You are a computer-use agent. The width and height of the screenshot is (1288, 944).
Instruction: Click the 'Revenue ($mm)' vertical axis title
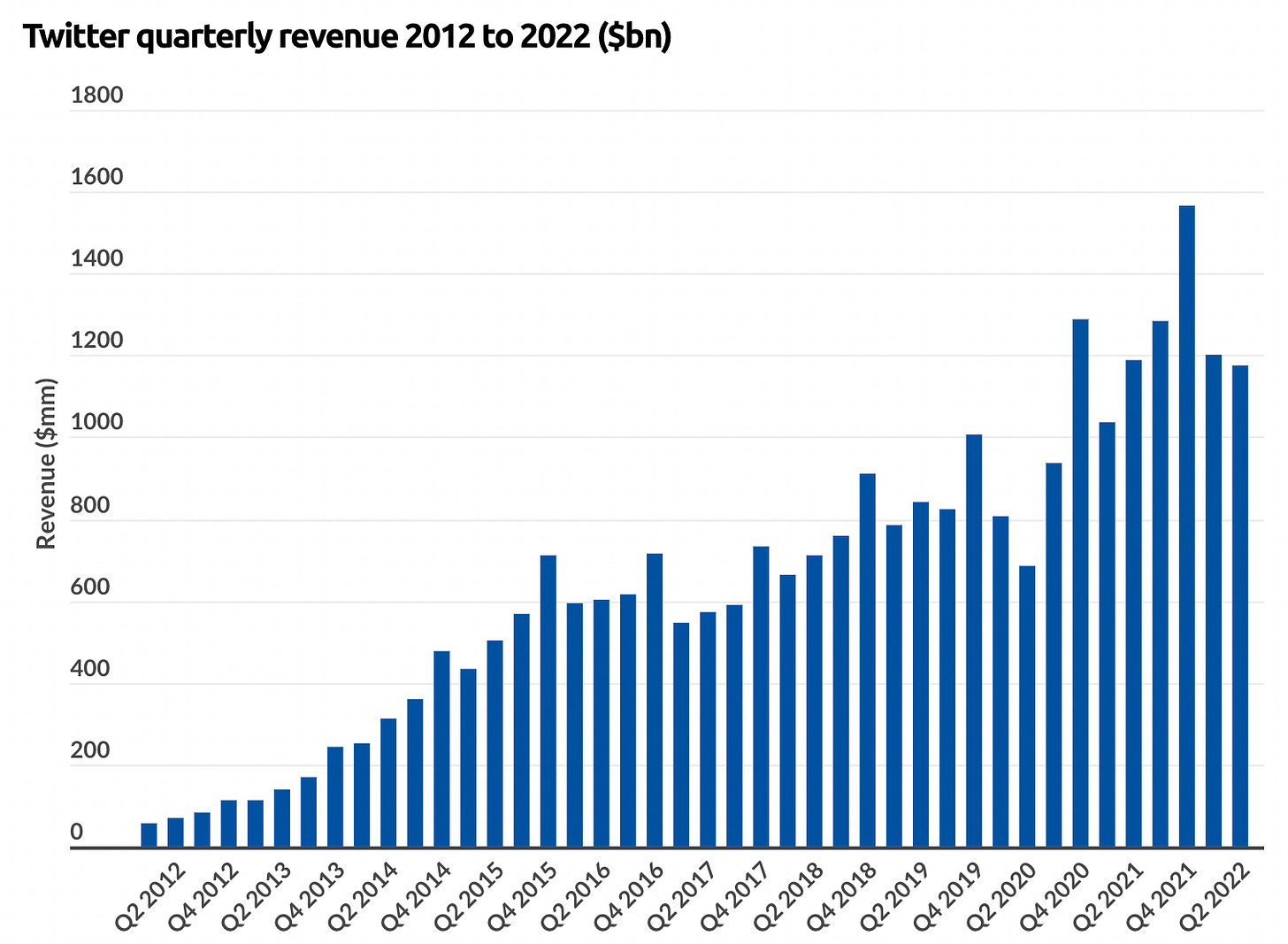46,464
